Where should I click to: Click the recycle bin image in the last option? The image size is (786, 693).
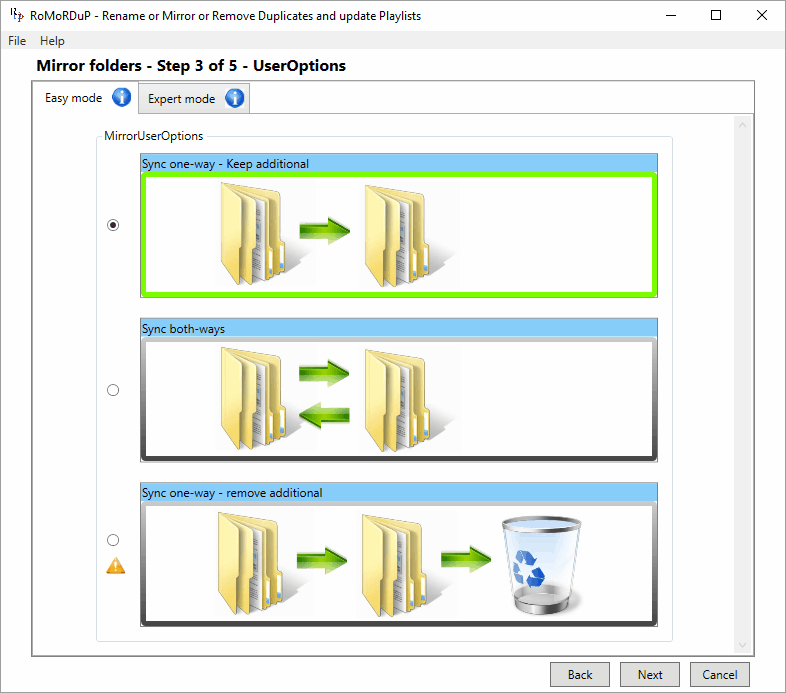coord(542,565)
